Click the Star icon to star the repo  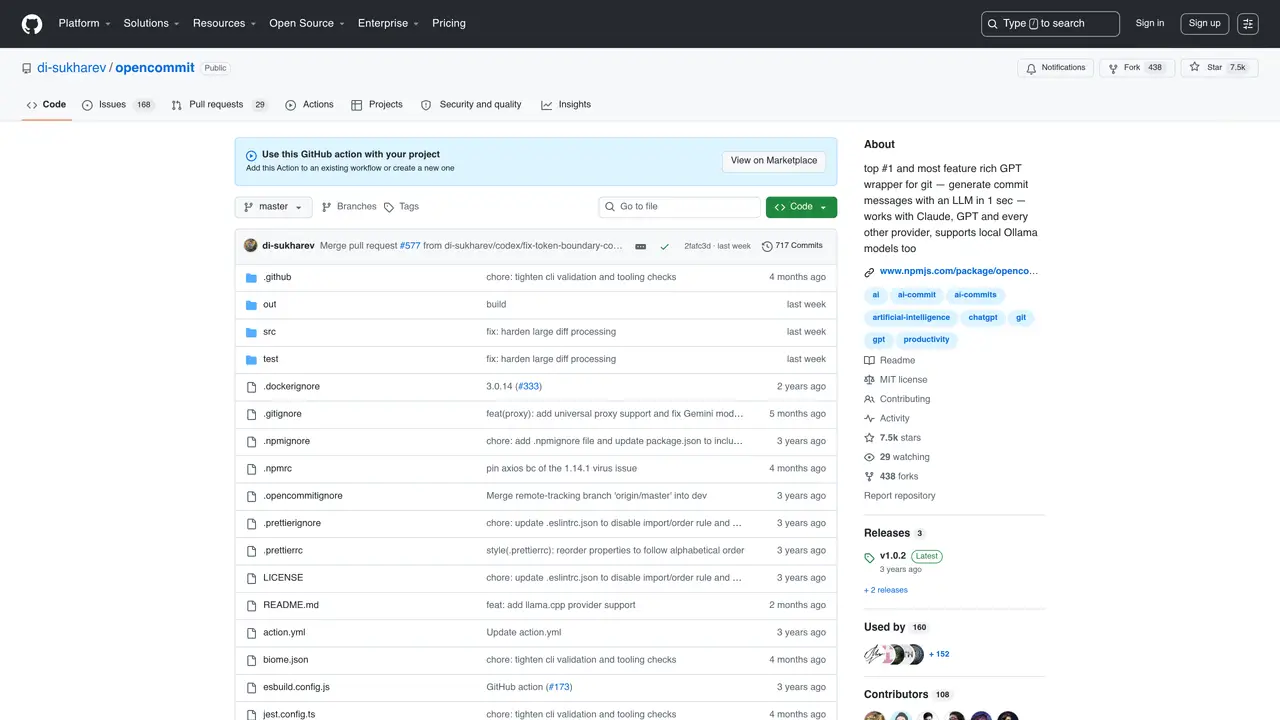tap(1194, 67)
